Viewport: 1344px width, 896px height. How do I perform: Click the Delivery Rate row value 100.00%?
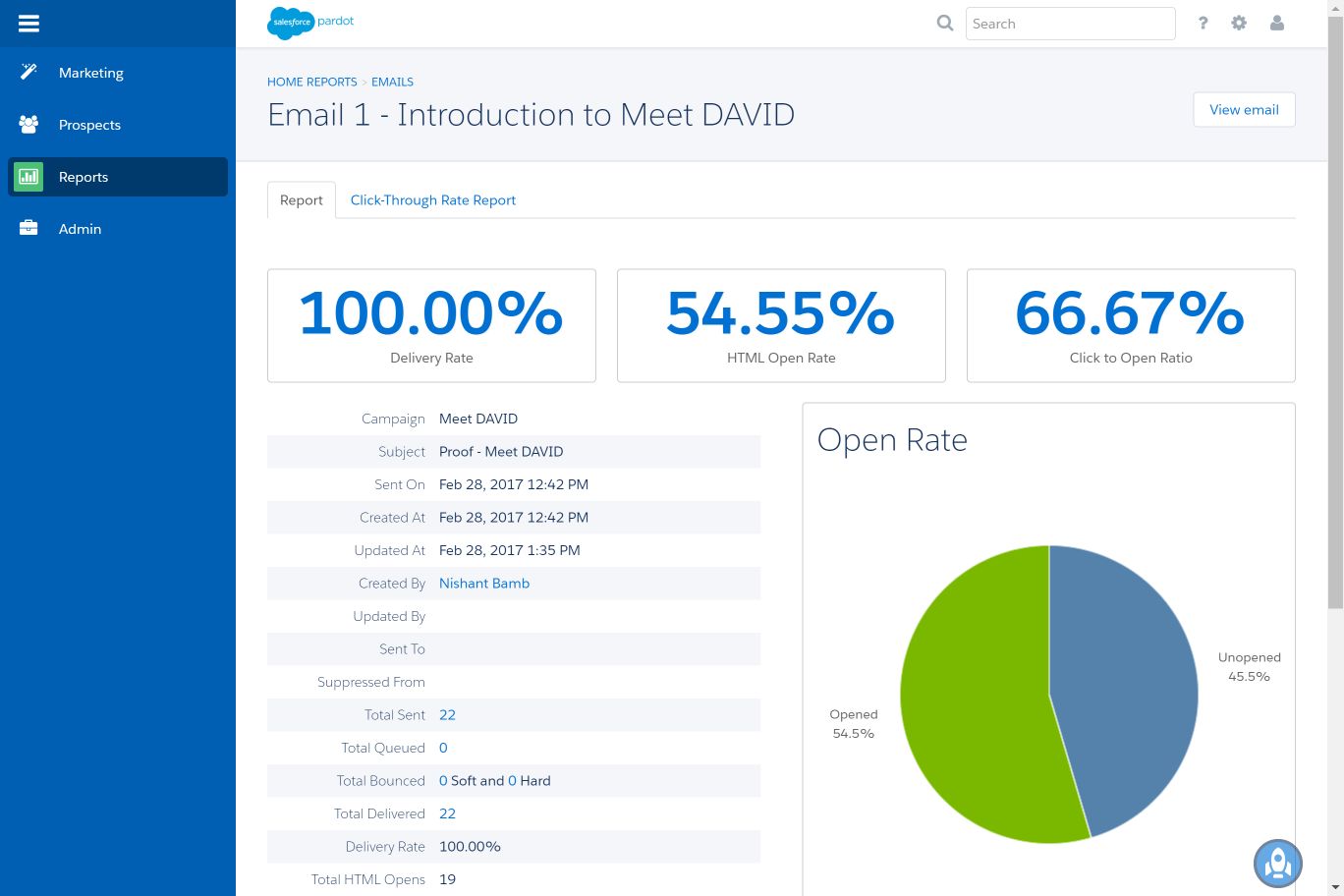(470, 846)
